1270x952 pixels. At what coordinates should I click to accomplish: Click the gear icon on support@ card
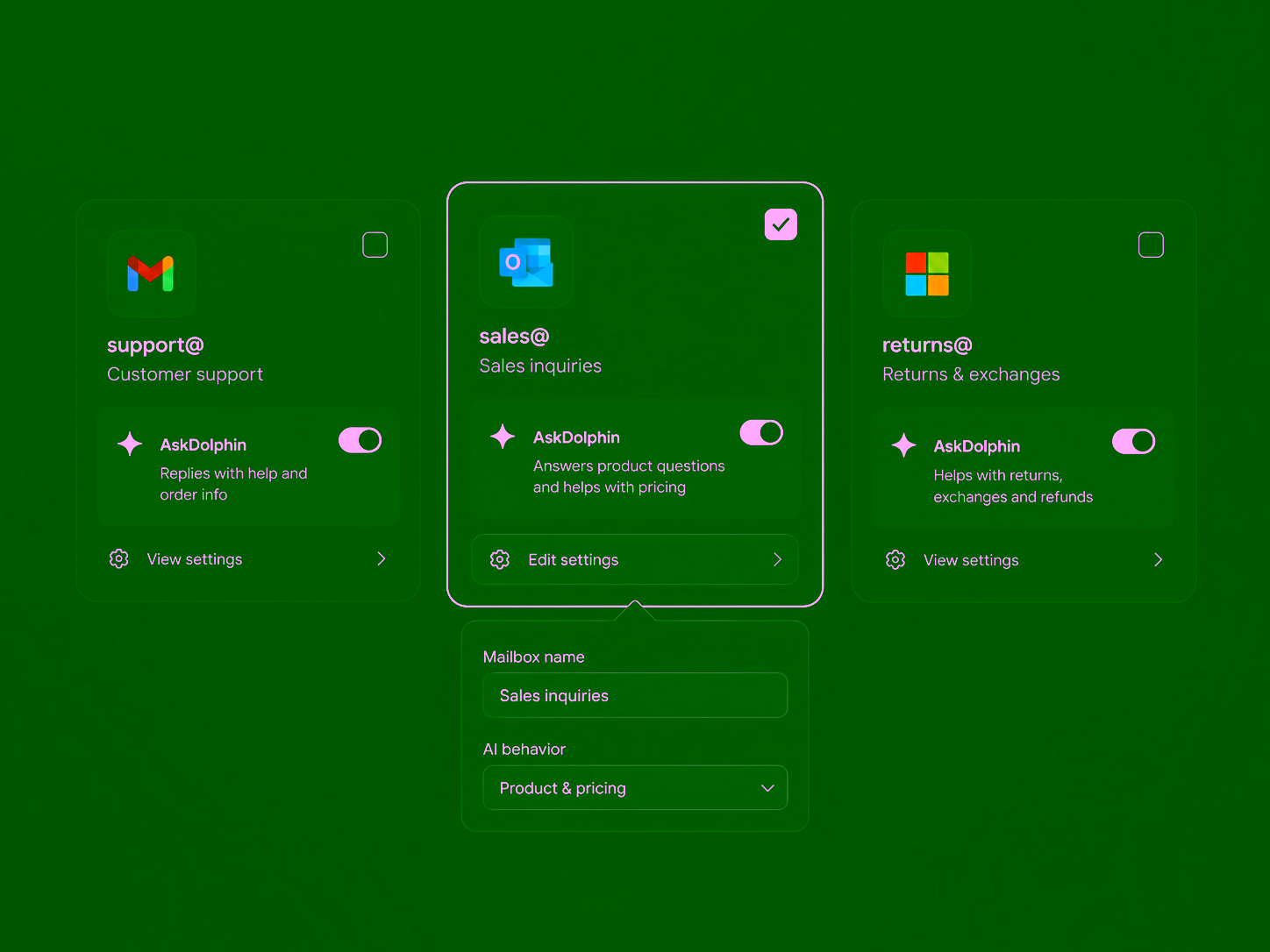click(x=119, y=558)
